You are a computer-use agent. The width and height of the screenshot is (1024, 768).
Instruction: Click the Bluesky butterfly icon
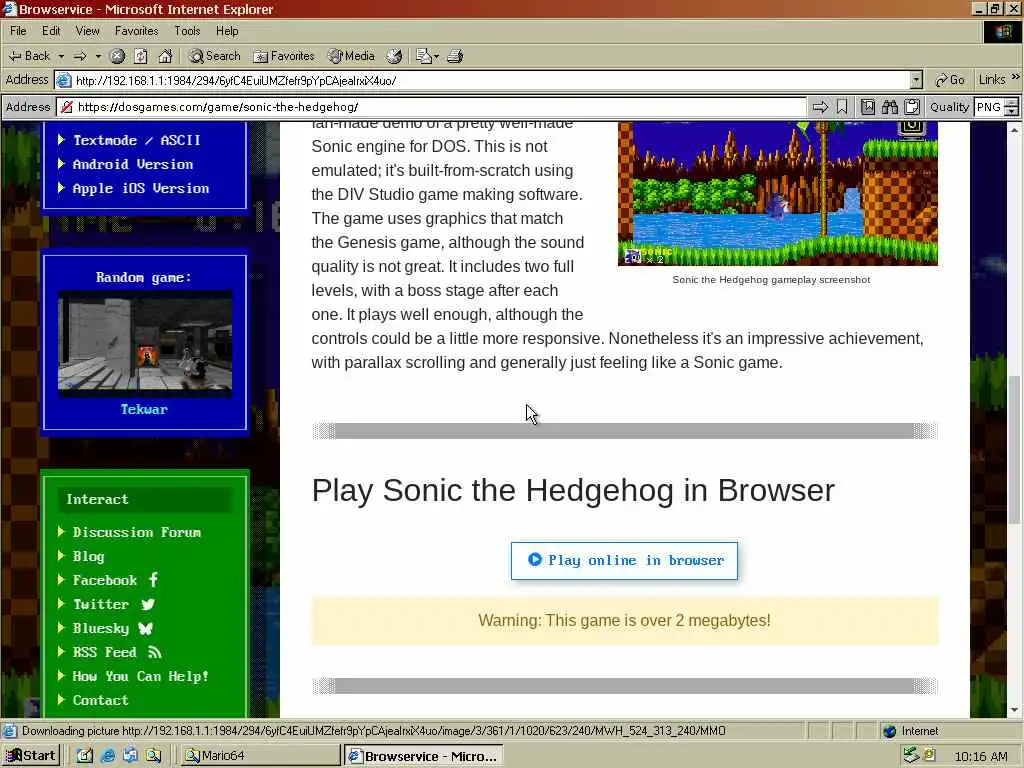(x=145, y=628)
